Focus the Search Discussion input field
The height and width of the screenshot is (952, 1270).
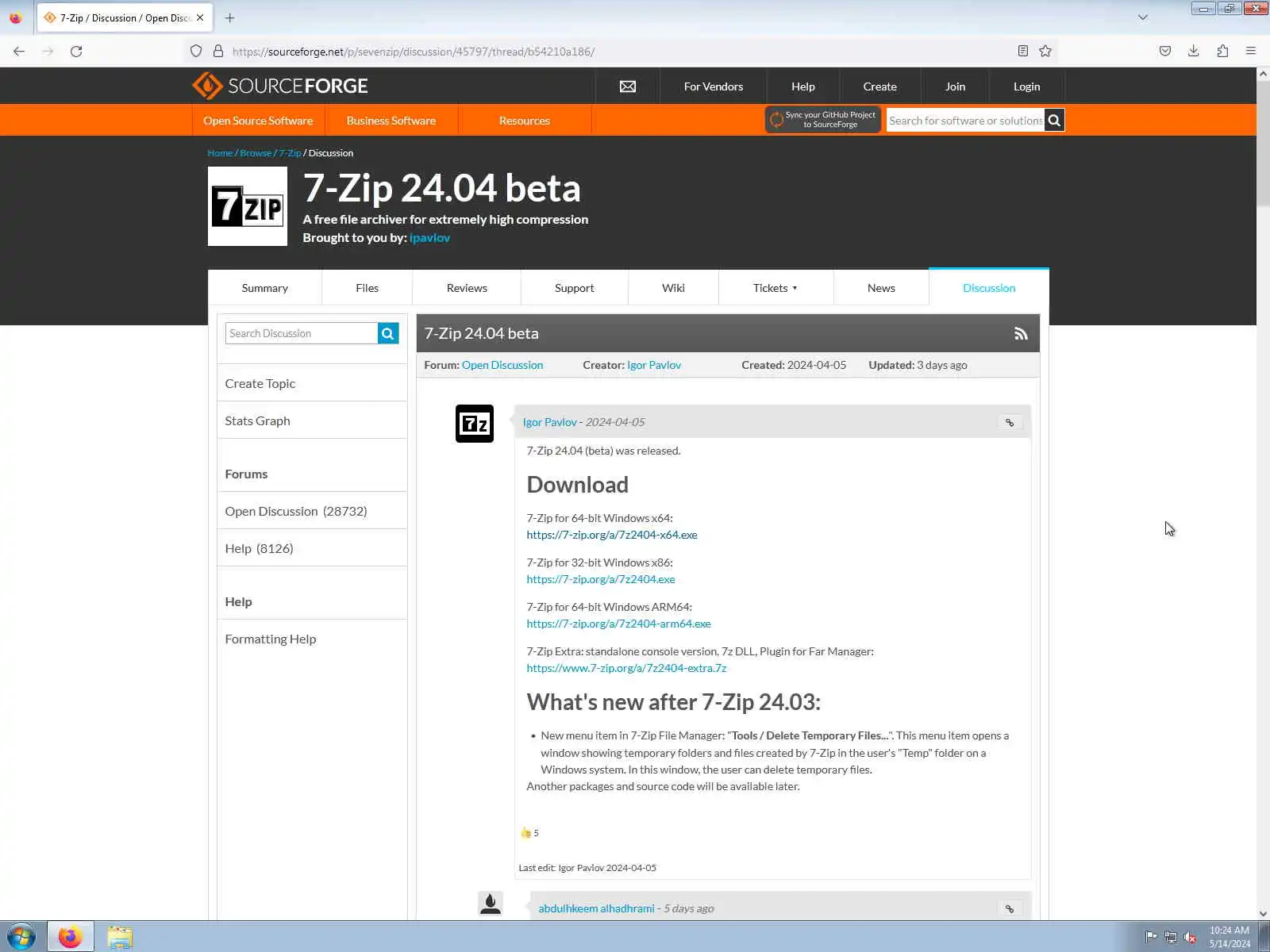tap(302, 333)
